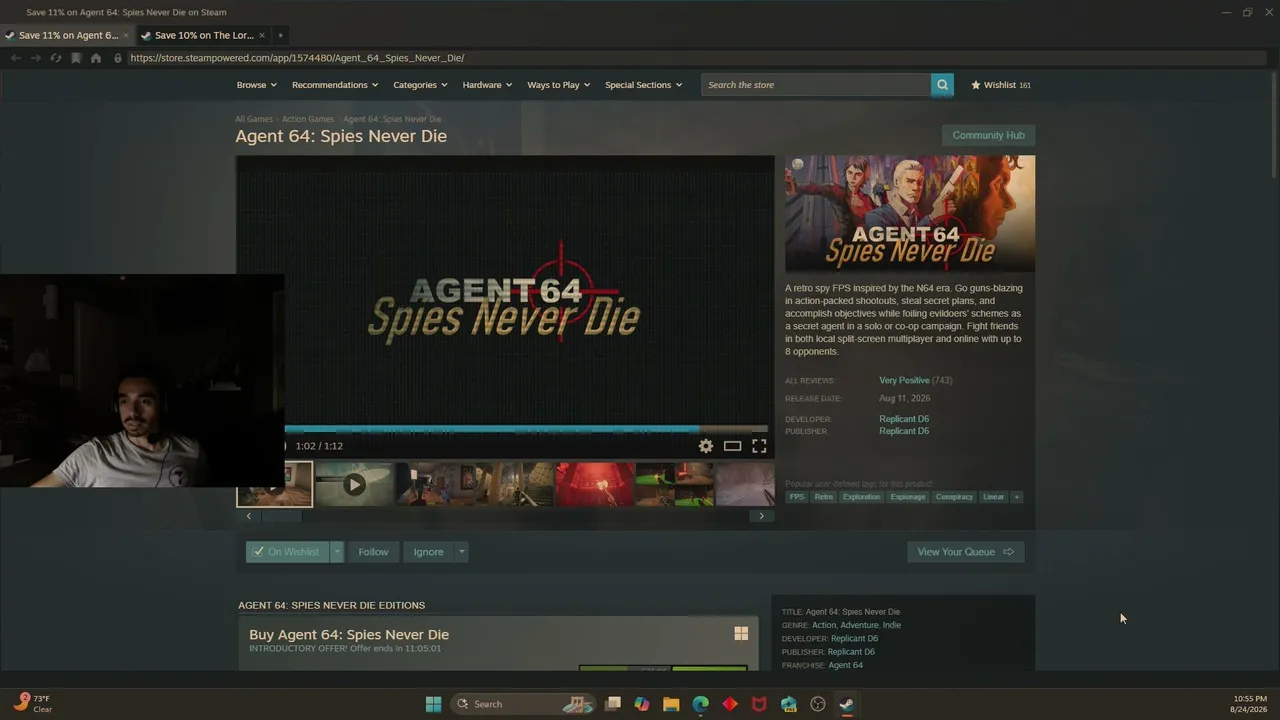Close the 'Save 10% on The Lor...' tab
Screen dimensions: 1280x720
262,35
